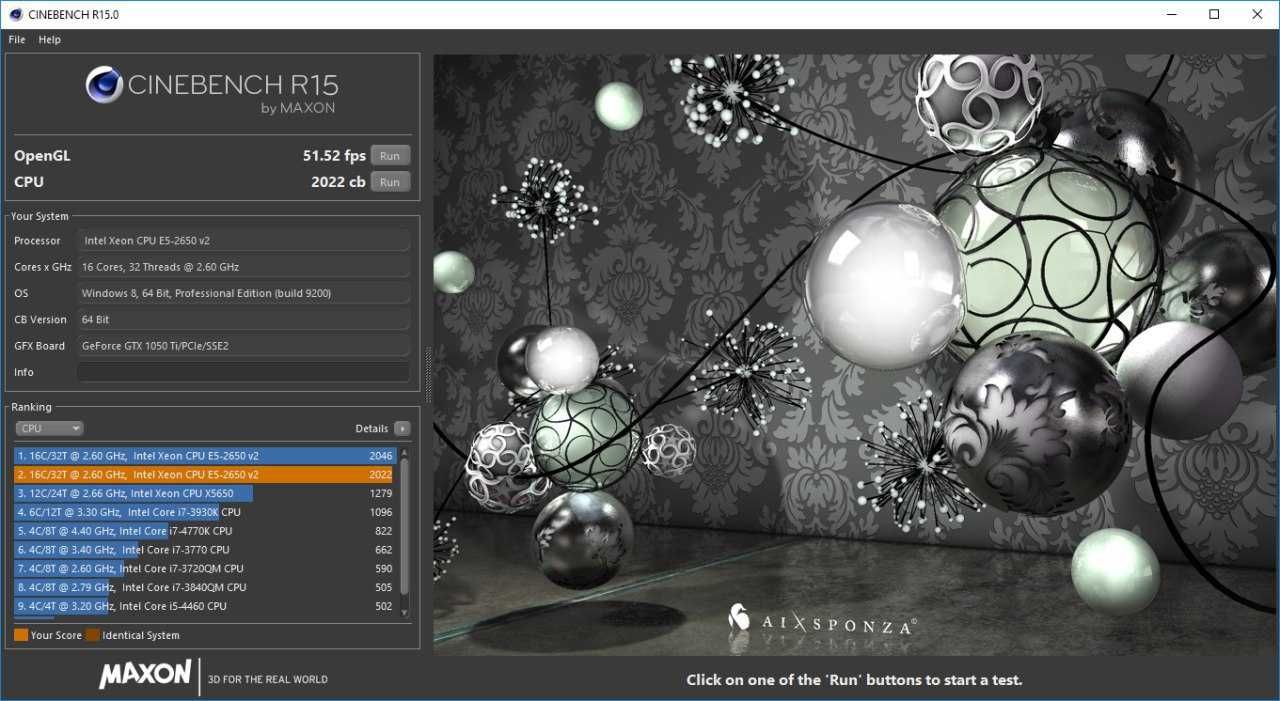Click the ranking list scroll up arrow
1280x701 pixels.
pyautogui.click(x=405, y=454)
